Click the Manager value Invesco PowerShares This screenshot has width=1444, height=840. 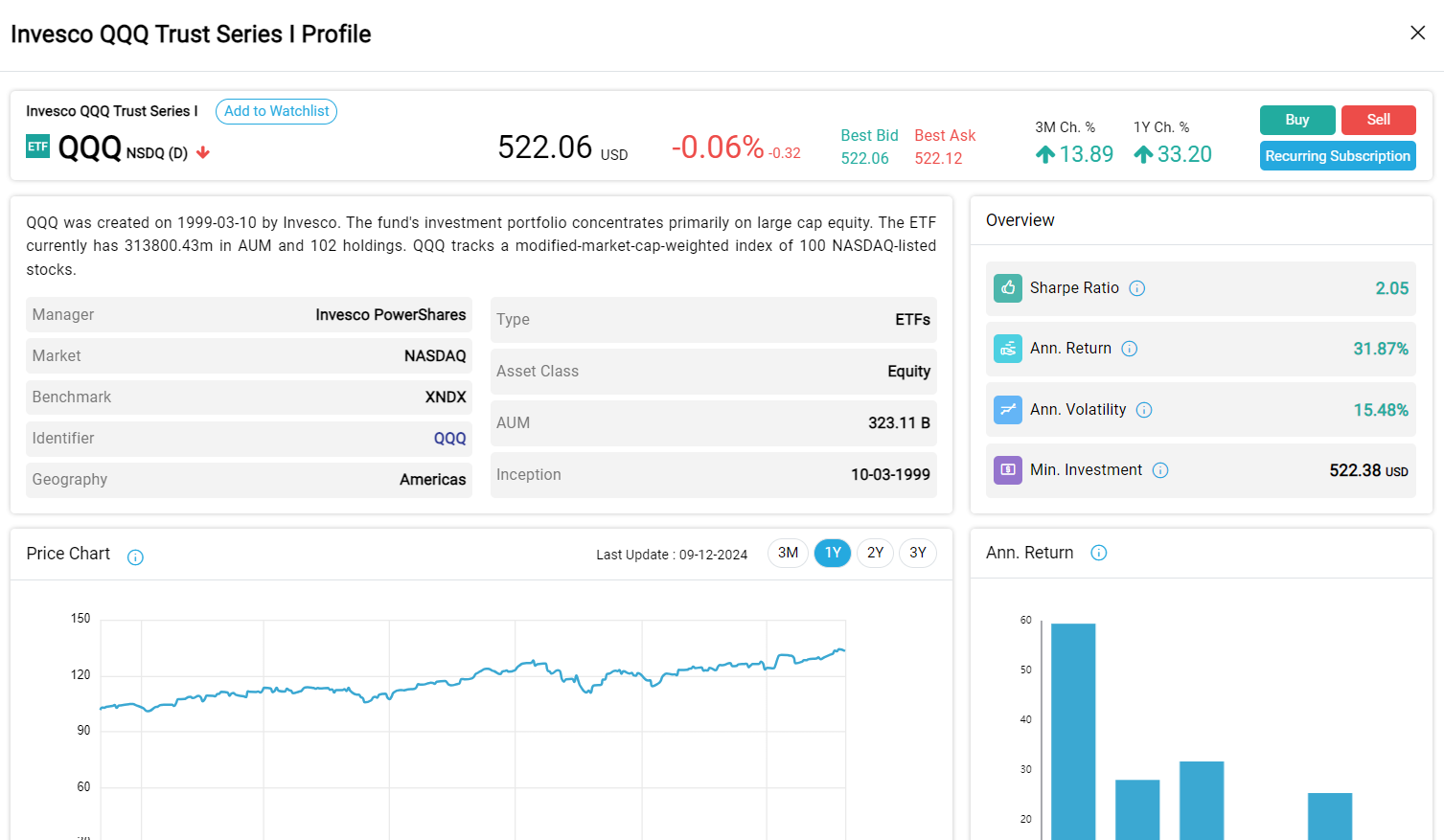[x=391, y=315]
